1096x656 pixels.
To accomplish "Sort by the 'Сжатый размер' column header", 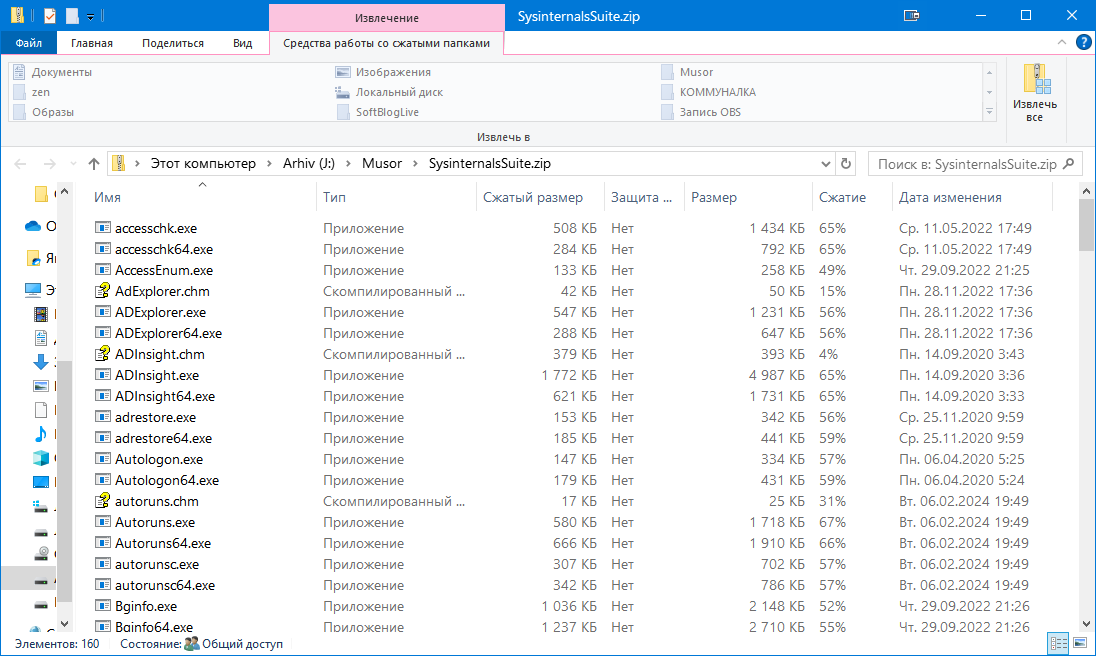I will [x=533, y=197].
